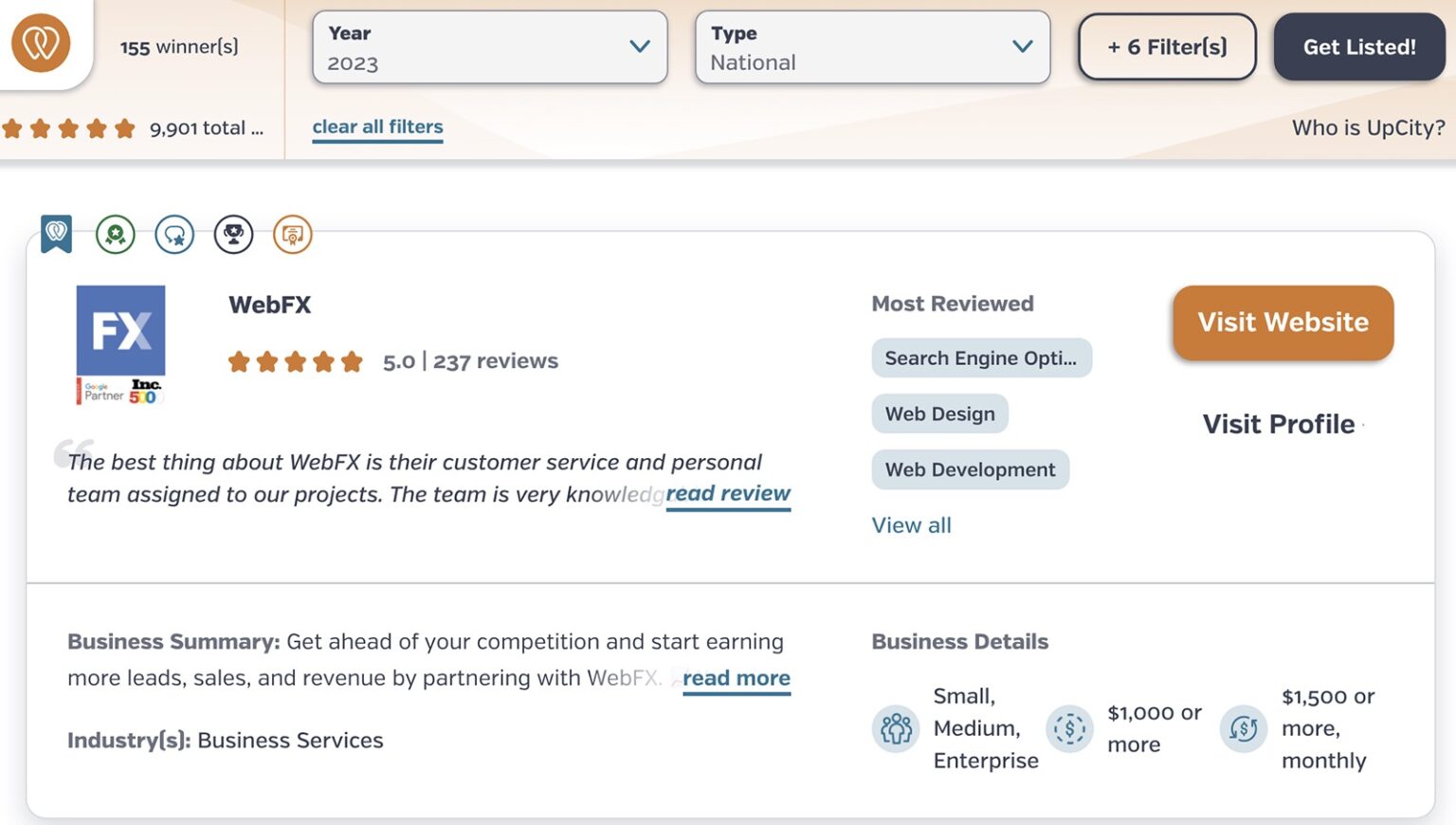Click the read review link
This screenshot has height=825, width=1456.
coord(728,494)
